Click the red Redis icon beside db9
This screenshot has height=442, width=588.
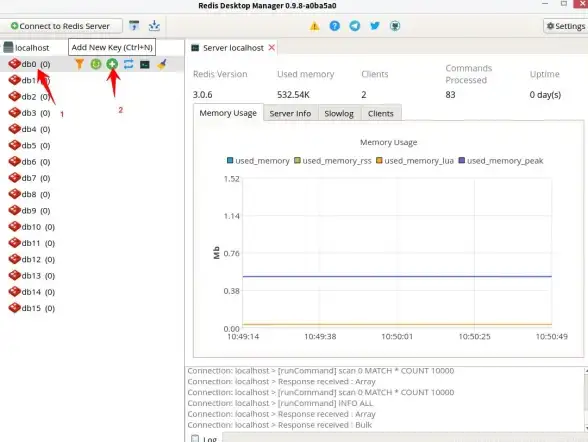[x=15, y=210]
